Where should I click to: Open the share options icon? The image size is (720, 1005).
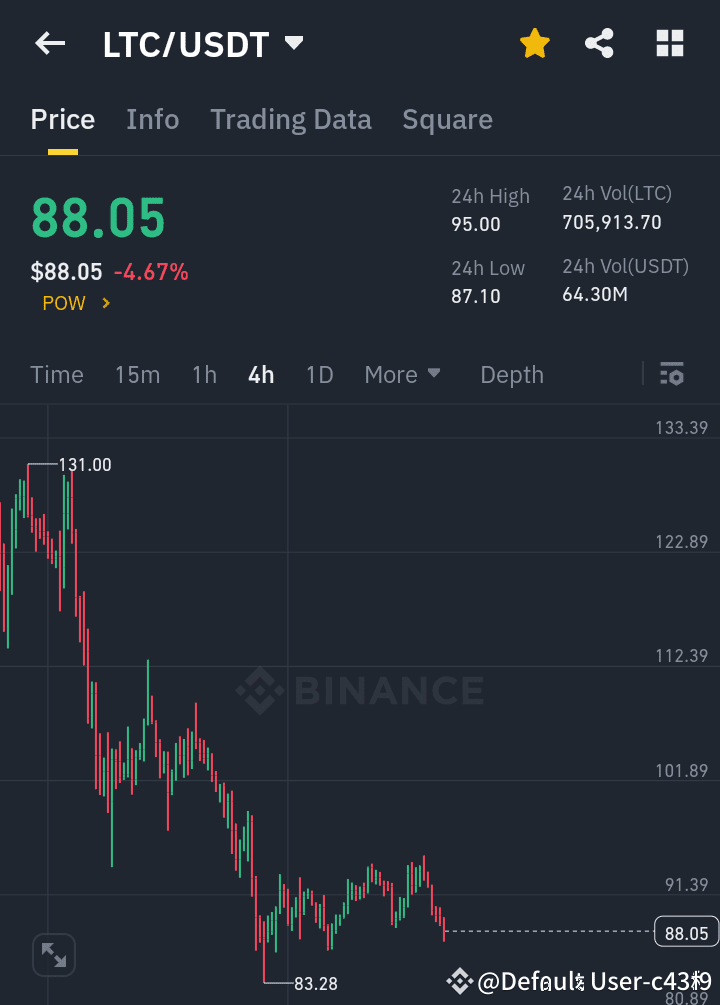[x=599, y=43]
